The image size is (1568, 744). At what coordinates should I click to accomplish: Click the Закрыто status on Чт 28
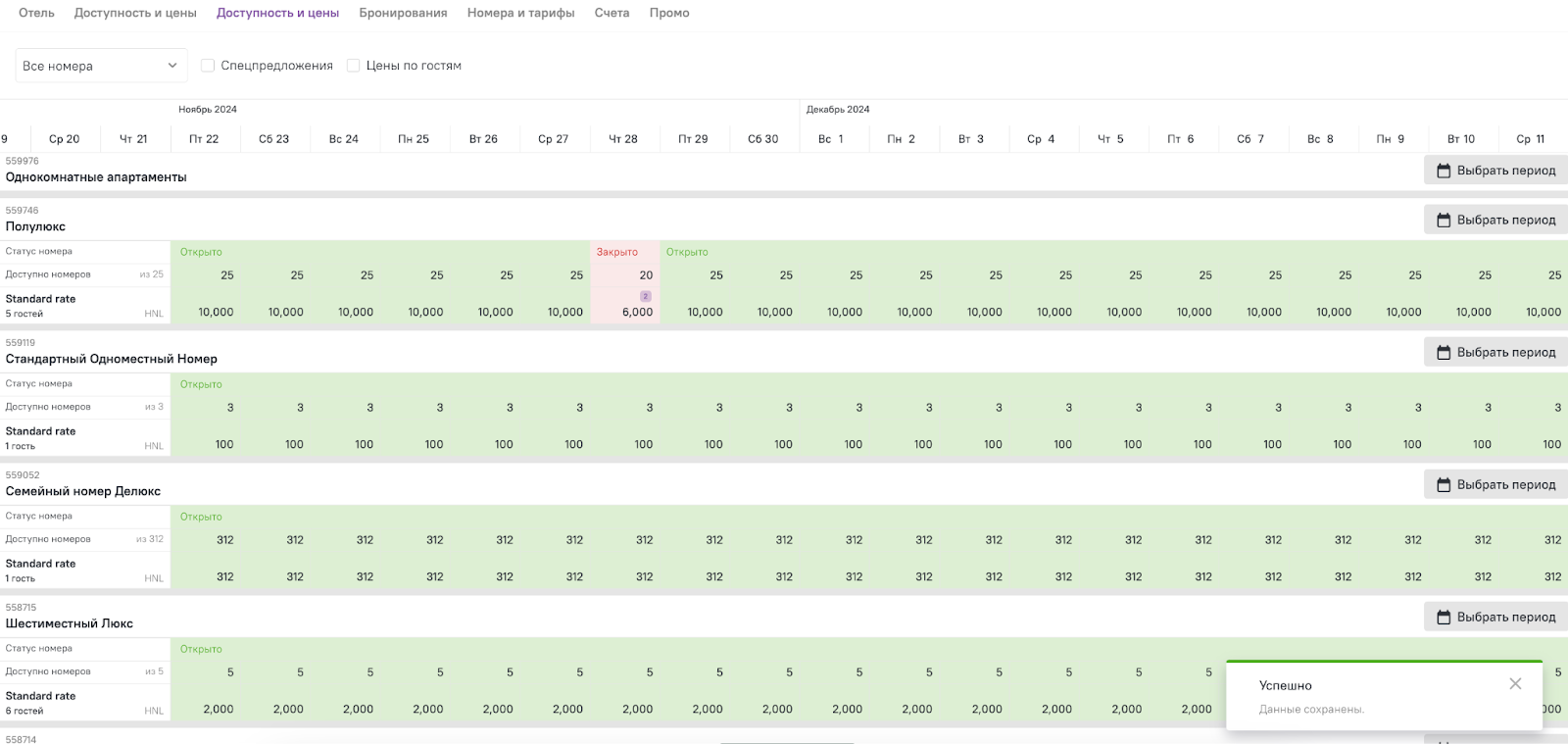(617, 252)
